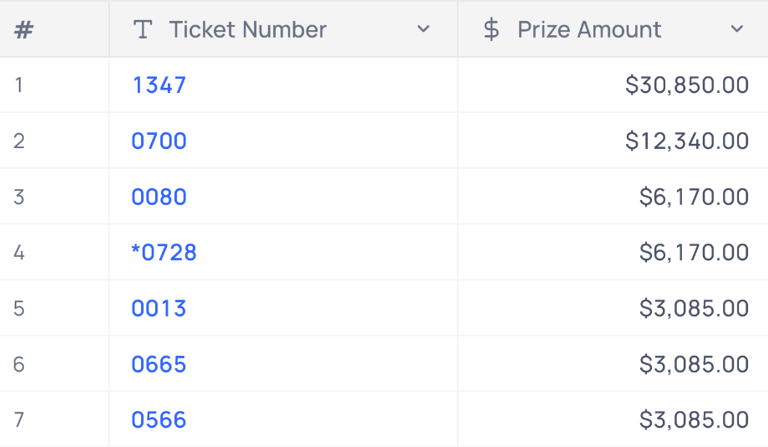Open ticket number 0566 link
The width and height of the screenshot is (768, 447).
(159, 420)
